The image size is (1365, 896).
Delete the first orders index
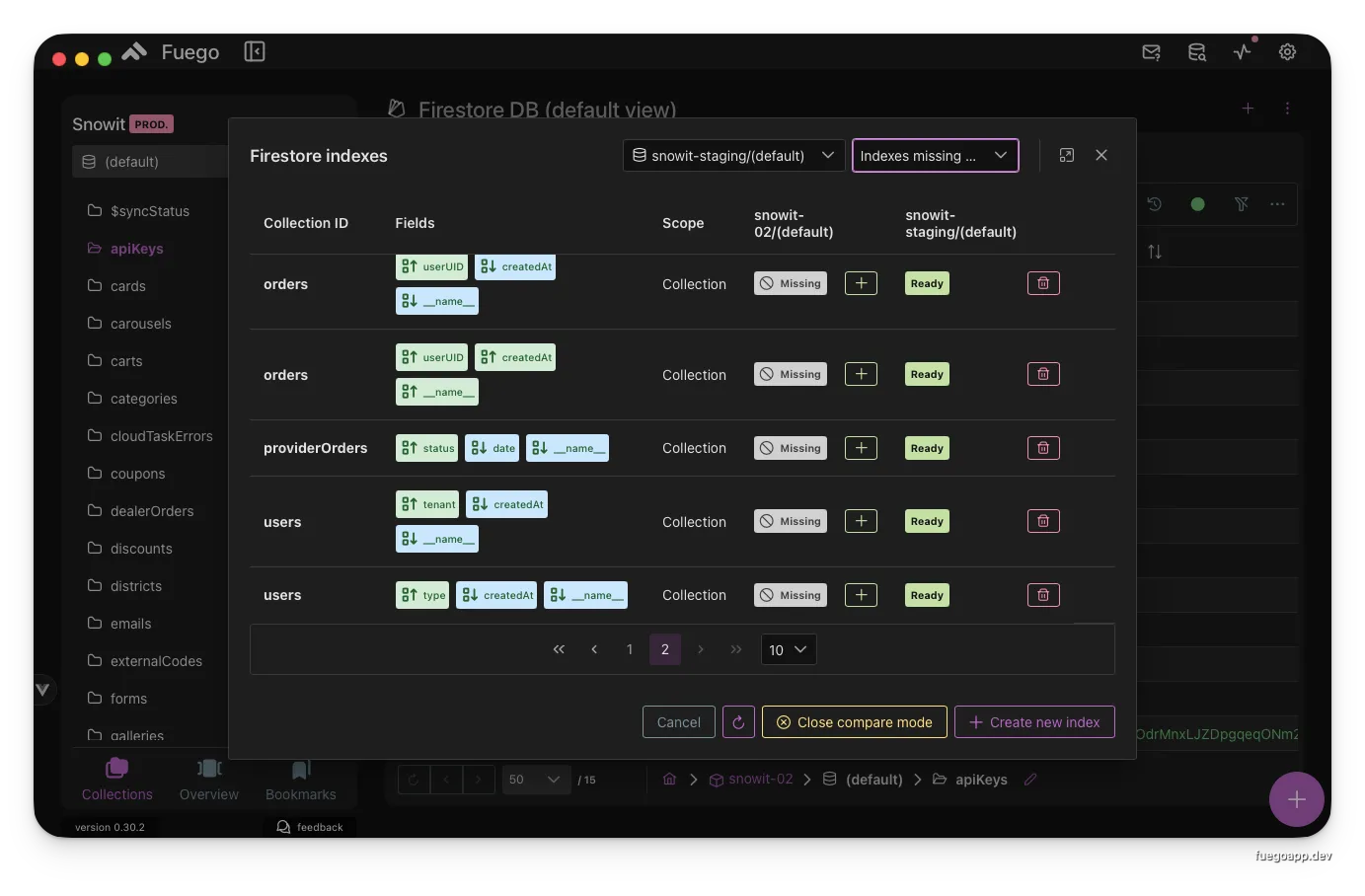[x=1043, y=283]
